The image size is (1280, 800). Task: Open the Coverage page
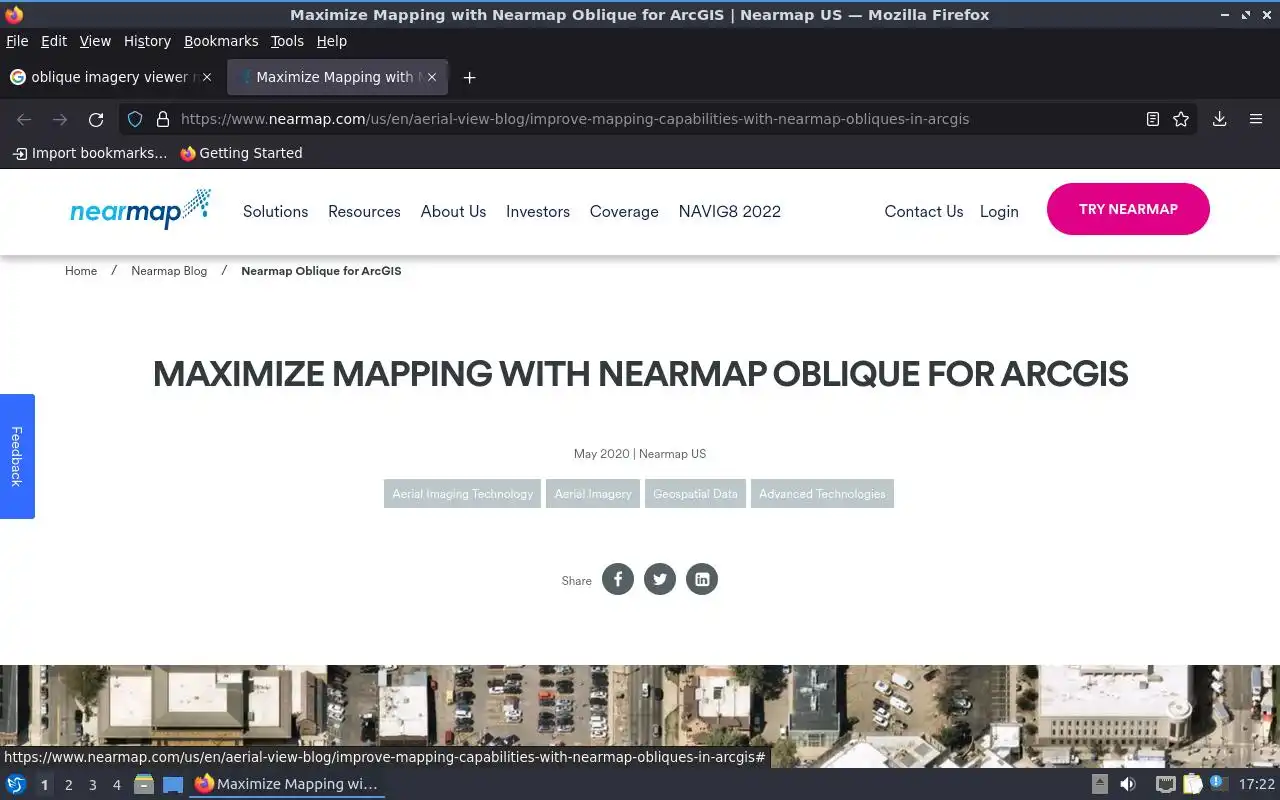tap(624, 211)
